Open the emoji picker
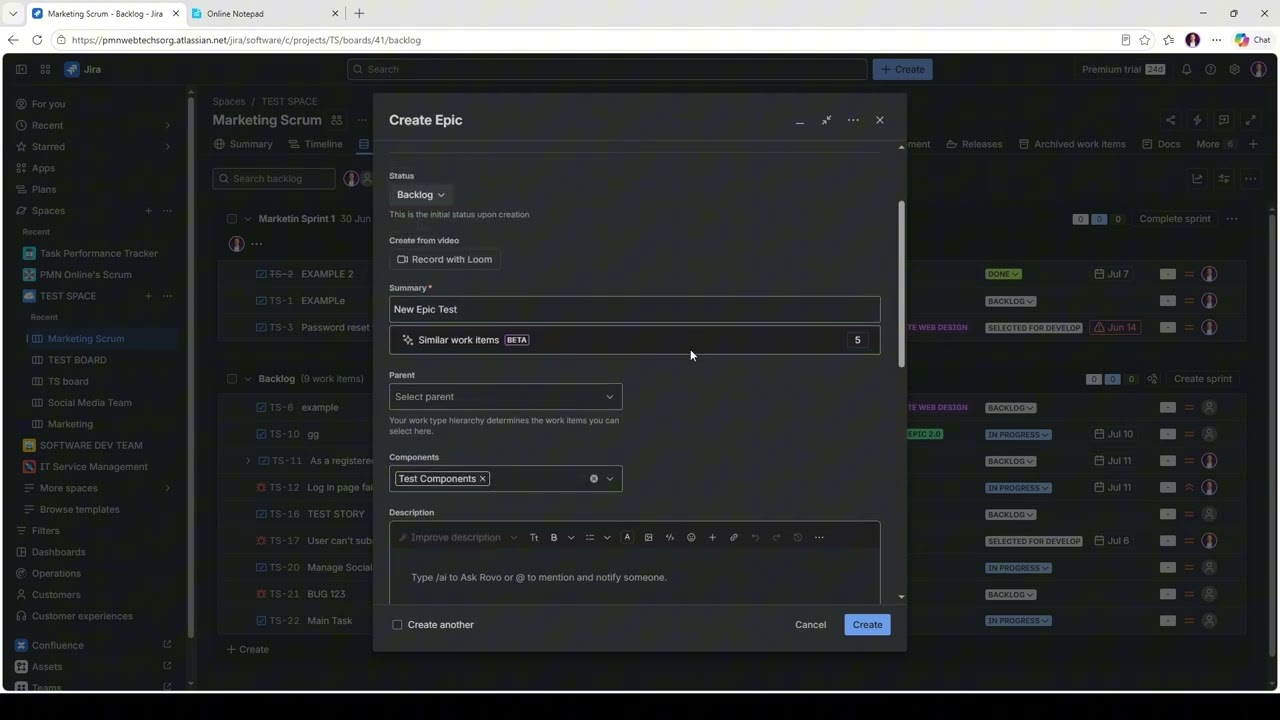 click(x=691, y=538)
